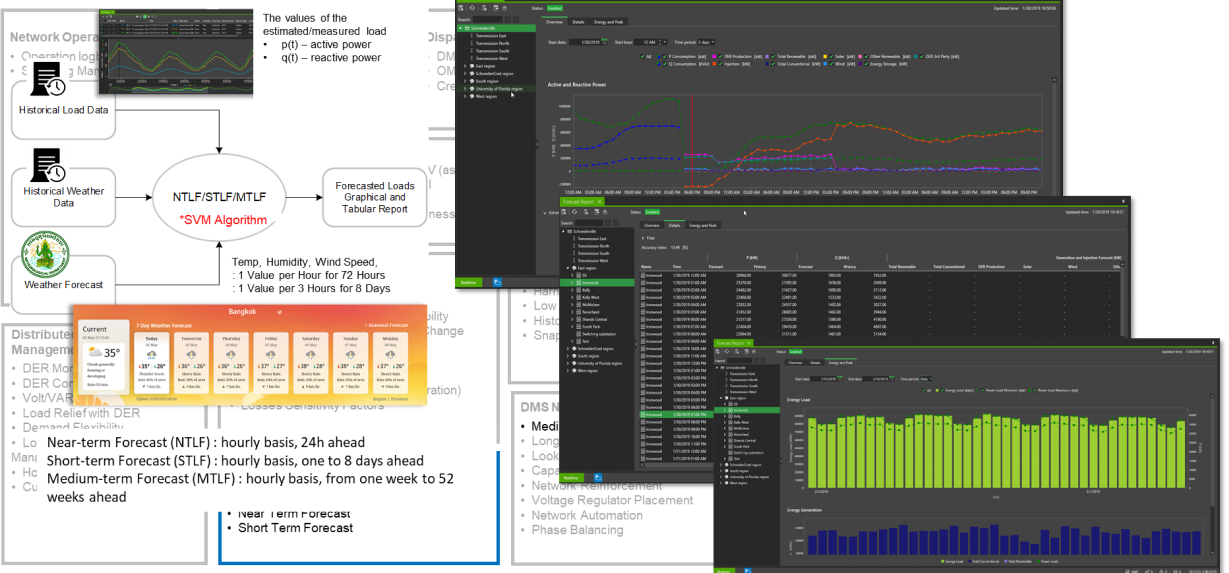Switch to Overview tab in top window
The width and height of the screenshot is (1229, 573).
point(554,22)
